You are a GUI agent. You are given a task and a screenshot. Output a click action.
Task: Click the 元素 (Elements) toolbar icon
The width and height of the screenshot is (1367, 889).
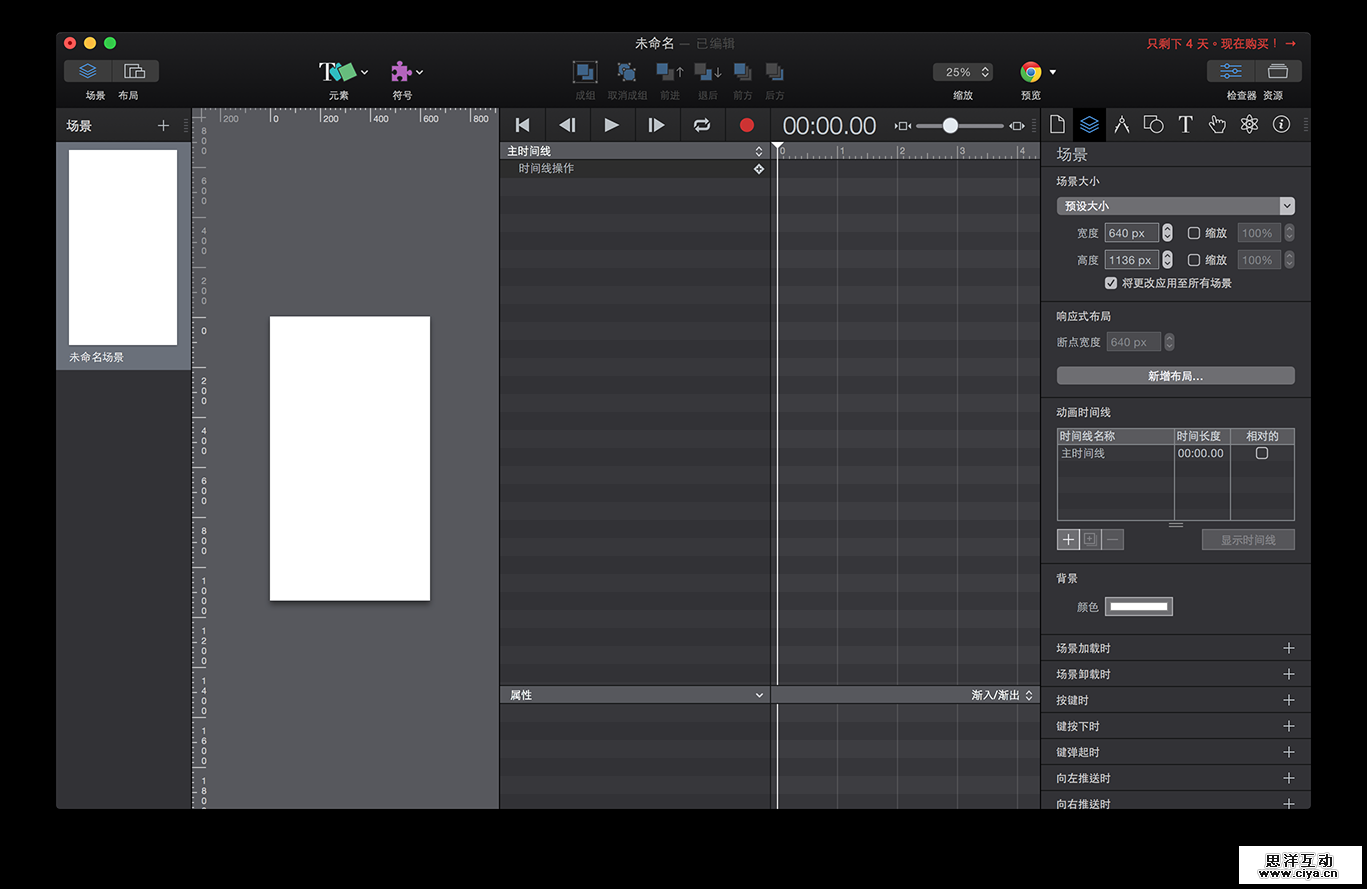coord(338,72)
